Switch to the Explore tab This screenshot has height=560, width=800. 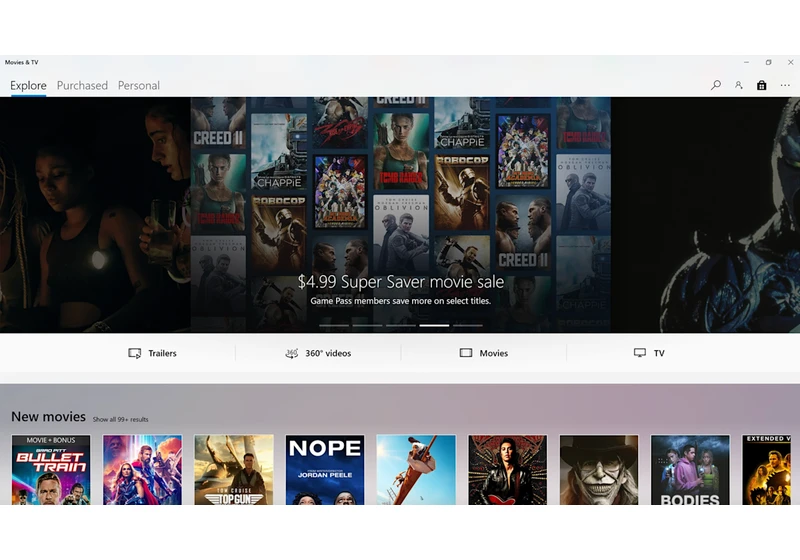28,86
